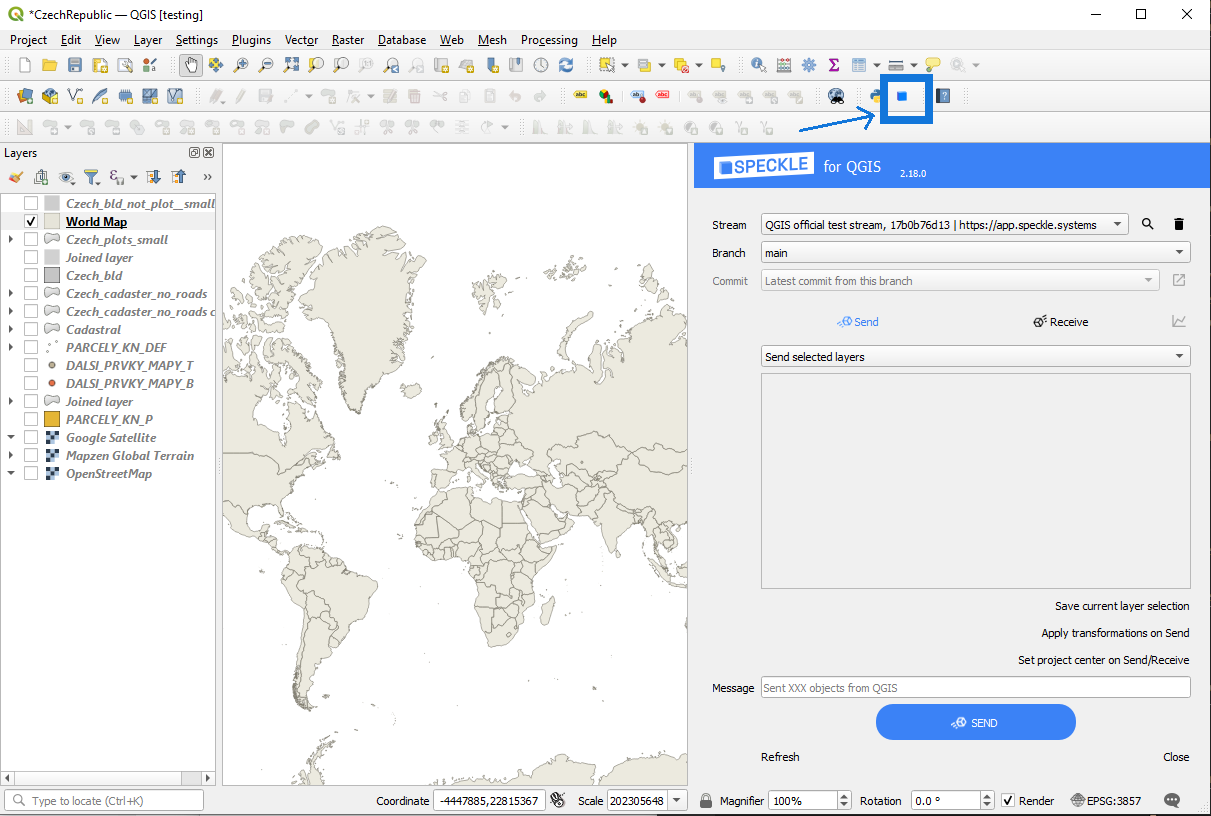Click Expand All icon in Layers panel
Image resolution: width=1211 pixels, height=816 pixels.
point(153,177)
